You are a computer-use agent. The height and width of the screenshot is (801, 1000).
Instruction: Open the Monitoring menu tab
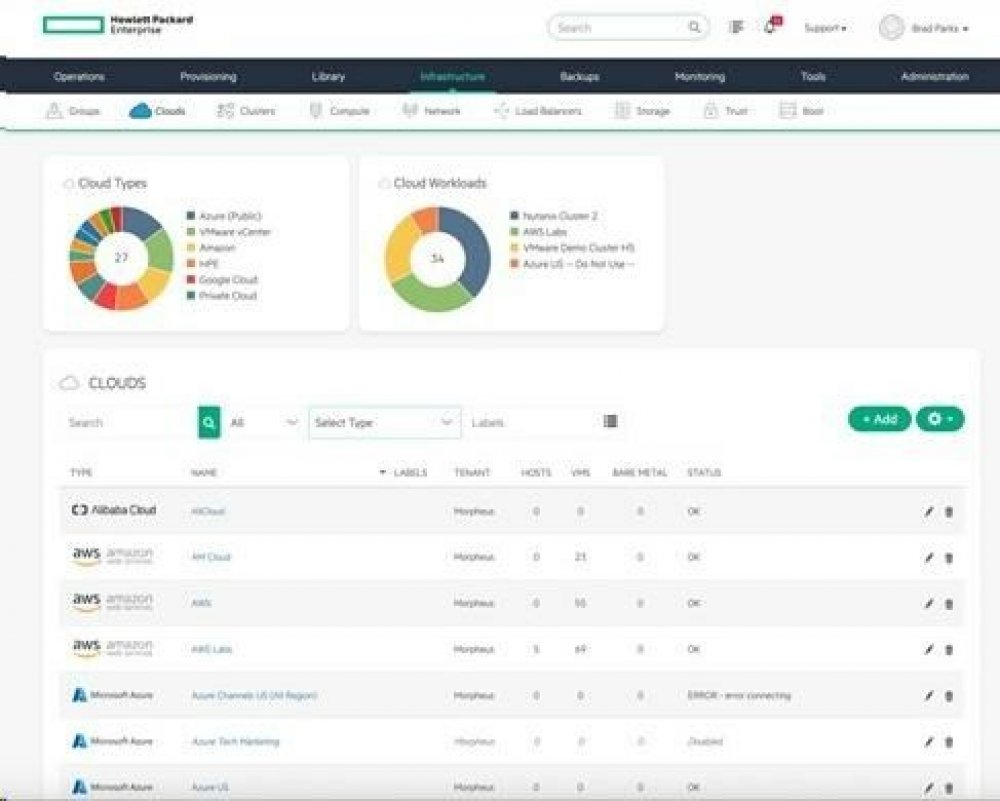click(699, 77)
